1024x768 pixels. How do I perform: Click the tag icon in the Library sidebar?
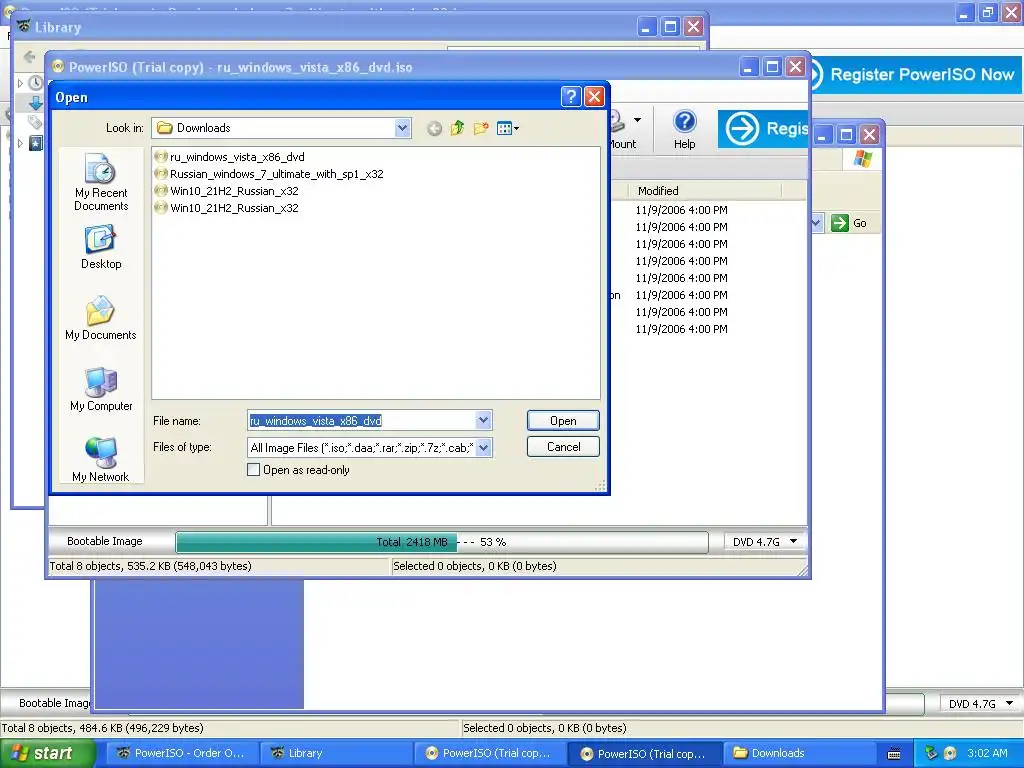pos(35,122)
